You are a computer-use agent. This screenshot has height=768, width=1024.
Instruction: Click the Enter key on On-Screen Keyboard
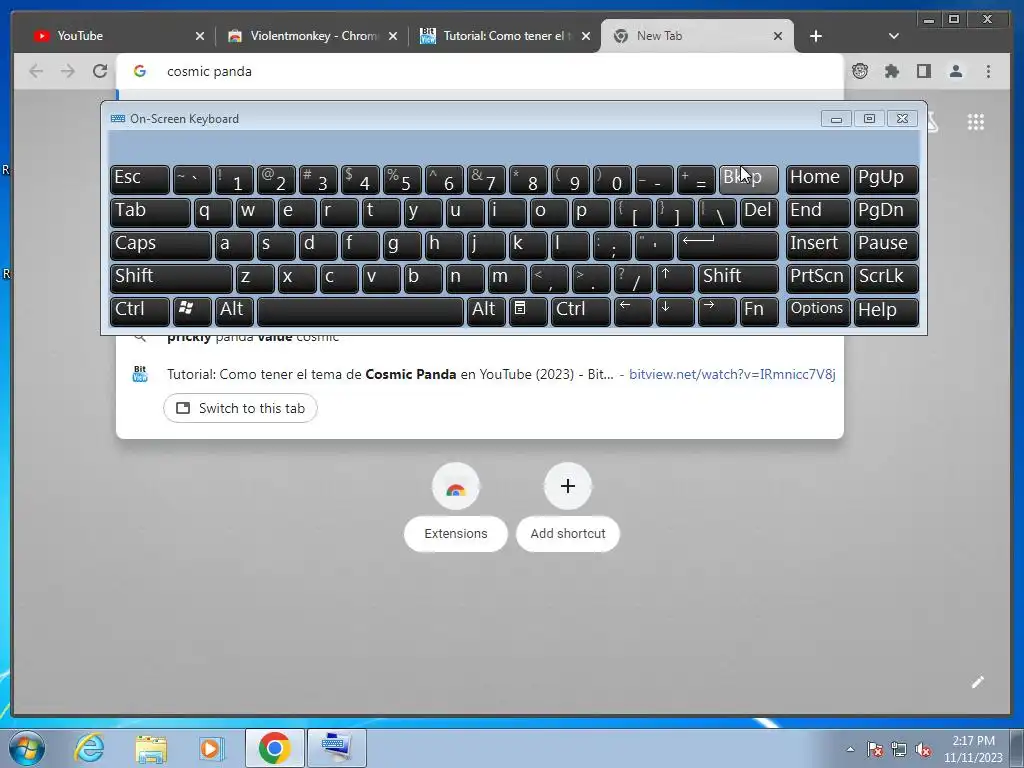pyautogui.click(x=728, y=245)
